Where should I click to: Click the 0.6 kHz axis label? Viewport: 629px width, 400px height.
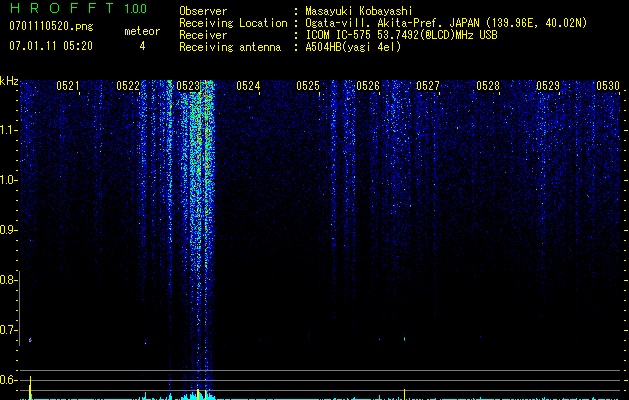pyautogui.click(x=8, y=380)
